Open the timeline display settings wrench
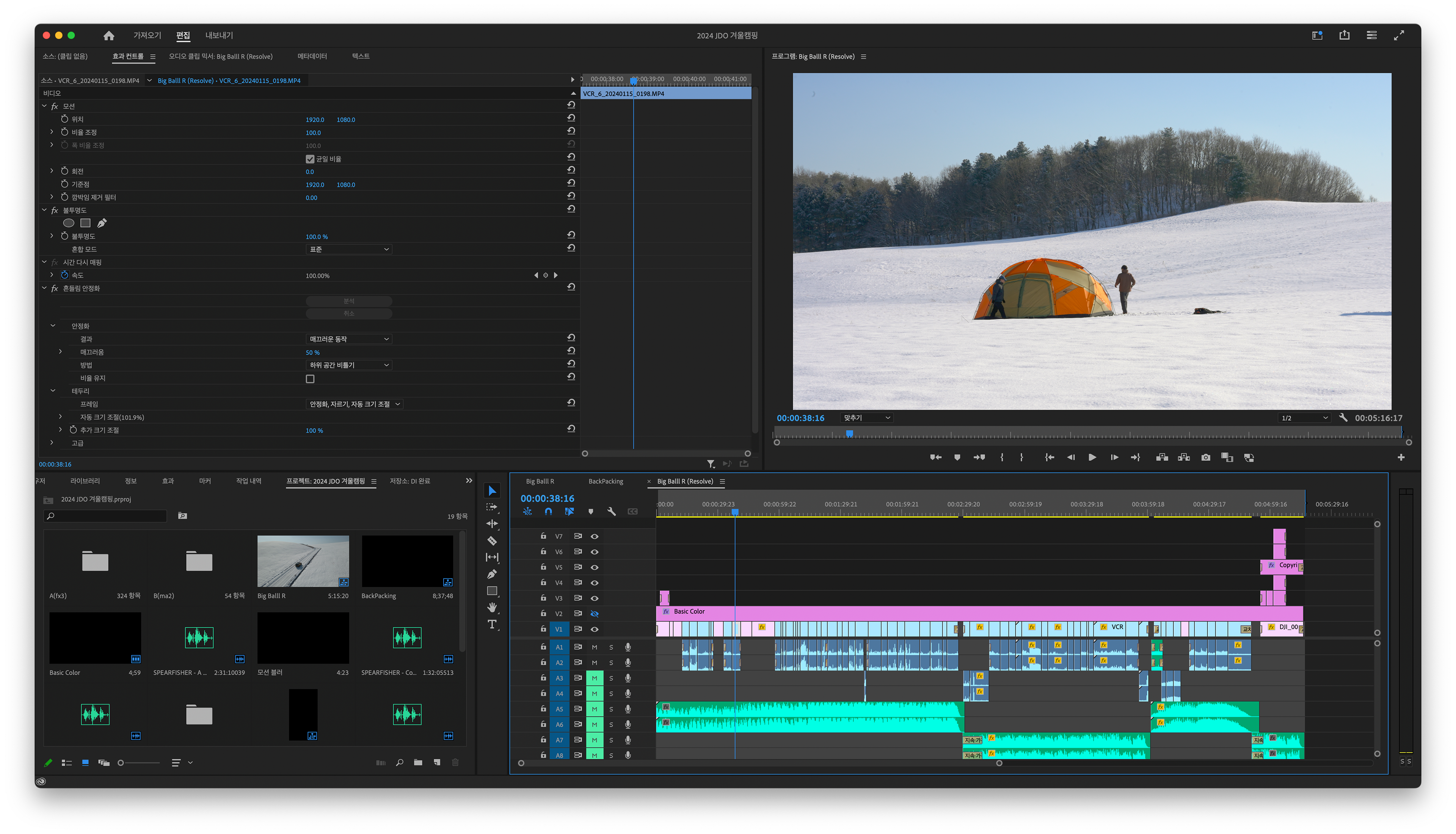The width and height of the screenshot is (1456, 834). (x=612, y=512)
